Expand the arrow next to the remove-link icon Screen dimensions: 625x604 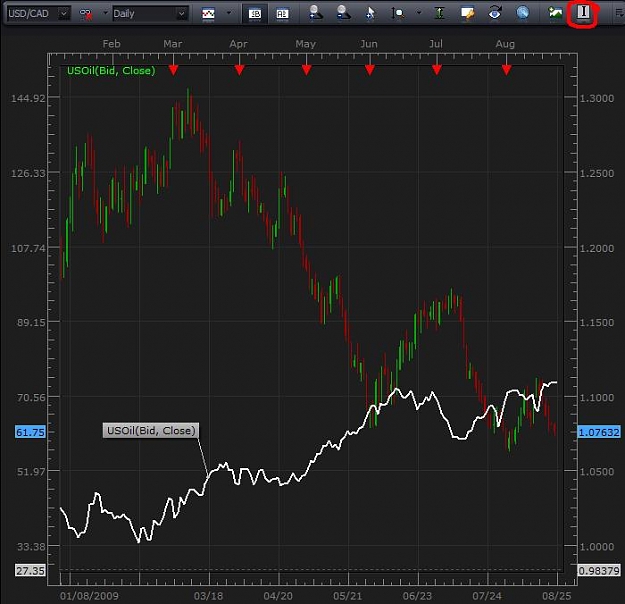(x=106, y=13)
